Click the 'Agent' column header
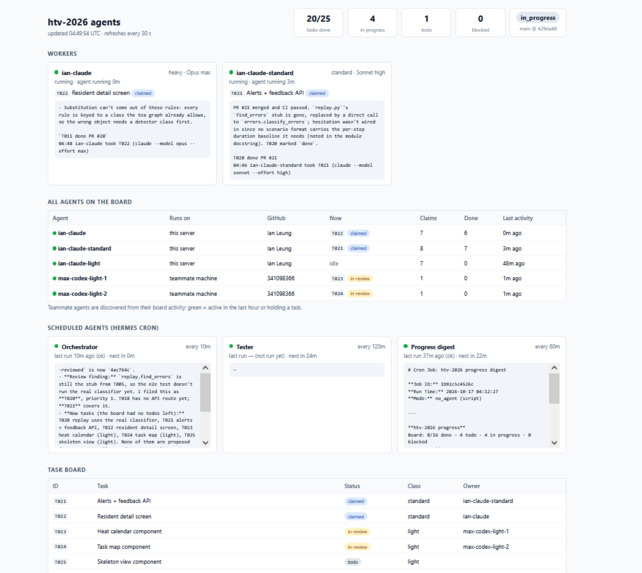The image size is (642, 573). [60, 218]
